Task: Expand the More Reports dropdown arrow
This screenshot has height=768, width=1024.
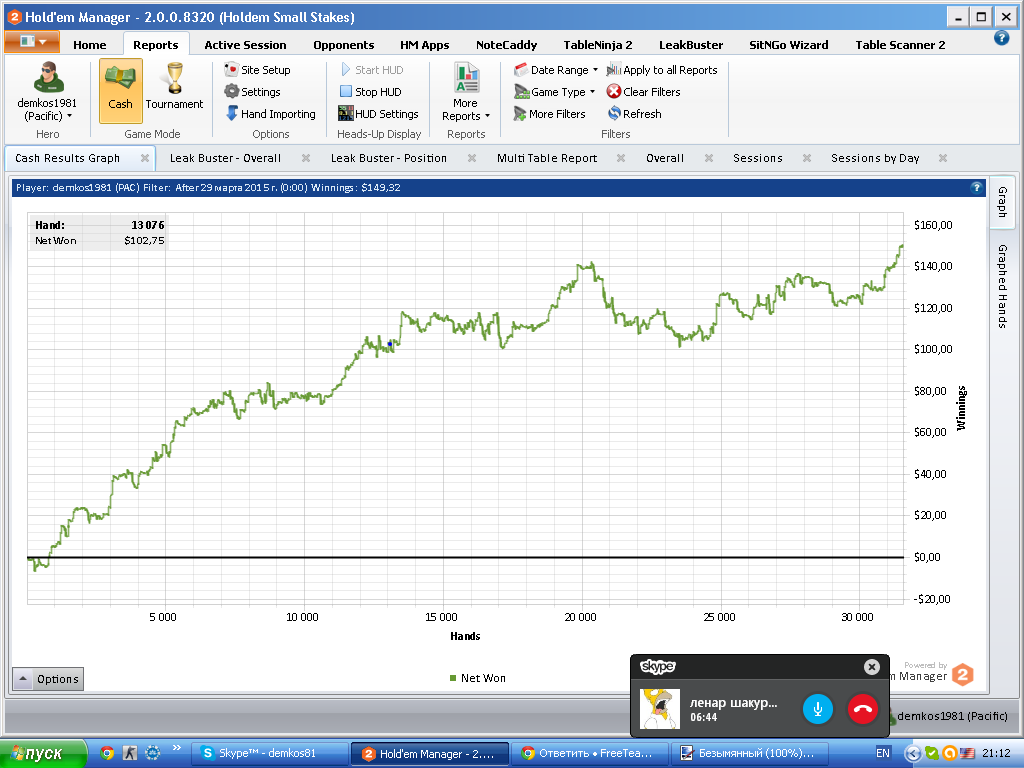Action: tap(487, 116)
